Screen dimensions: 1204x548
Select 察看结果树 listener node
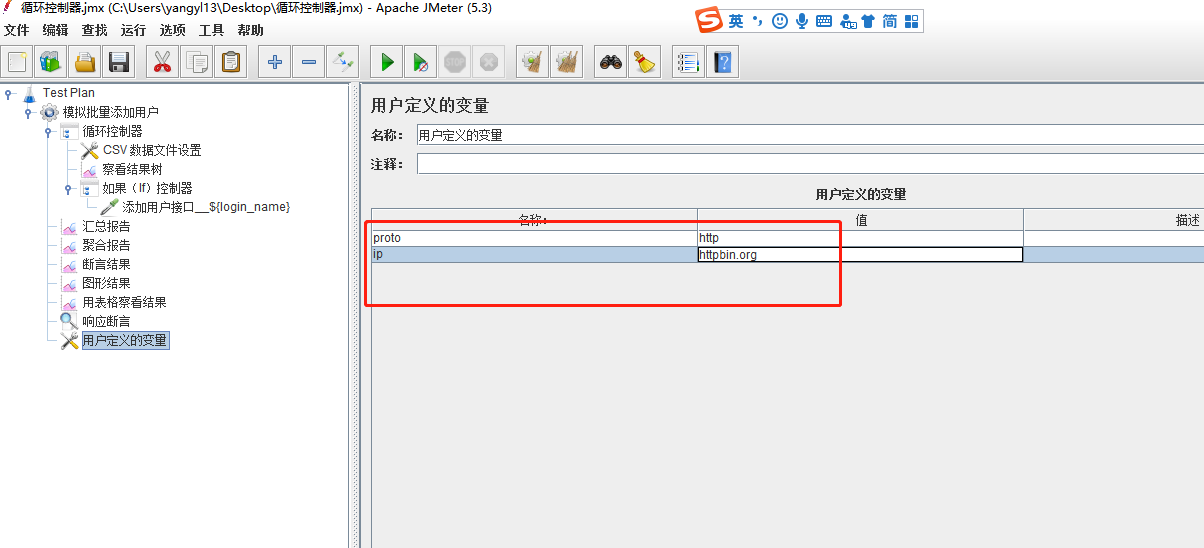[x=132, y=169]
